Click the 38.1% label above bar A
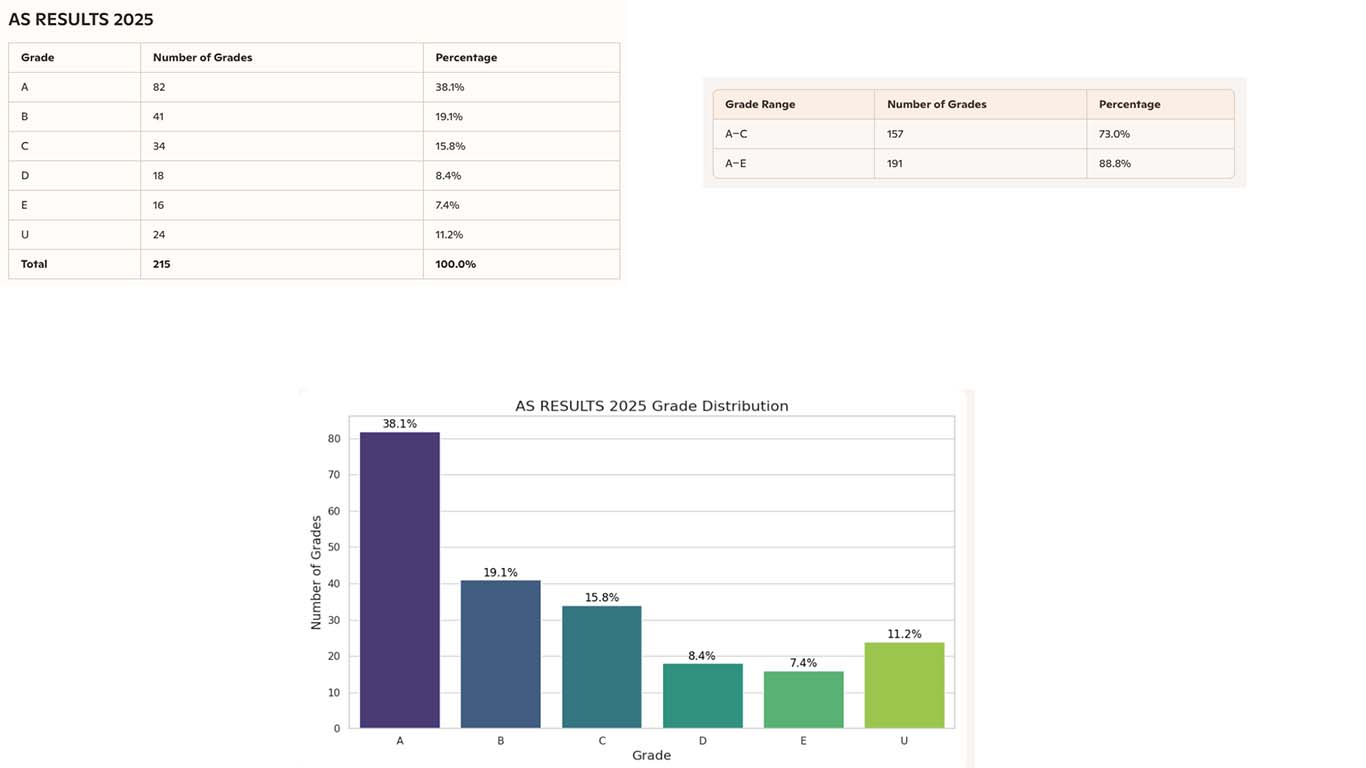Screen dimensions: 1366x768 click(399, 424)
